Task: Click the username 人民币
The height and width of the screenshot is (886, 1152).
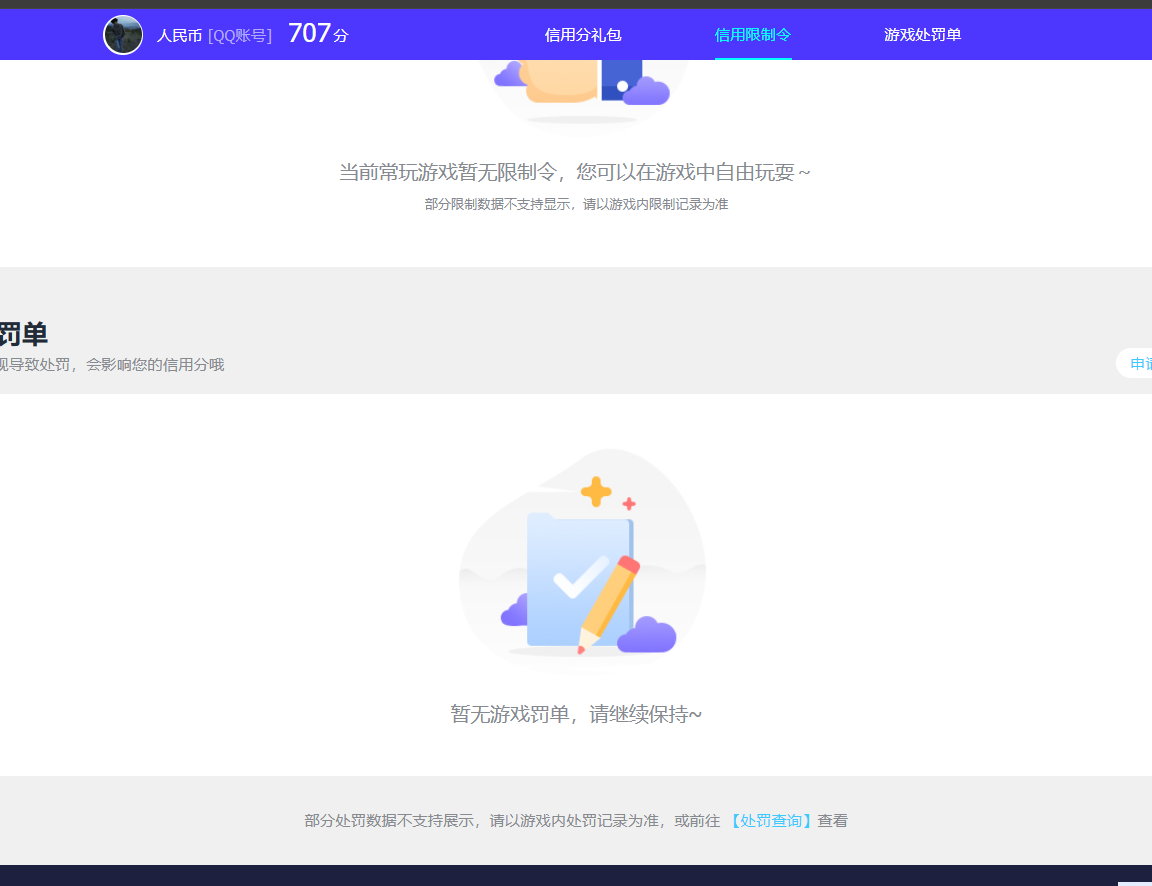Action: point(178,34)
